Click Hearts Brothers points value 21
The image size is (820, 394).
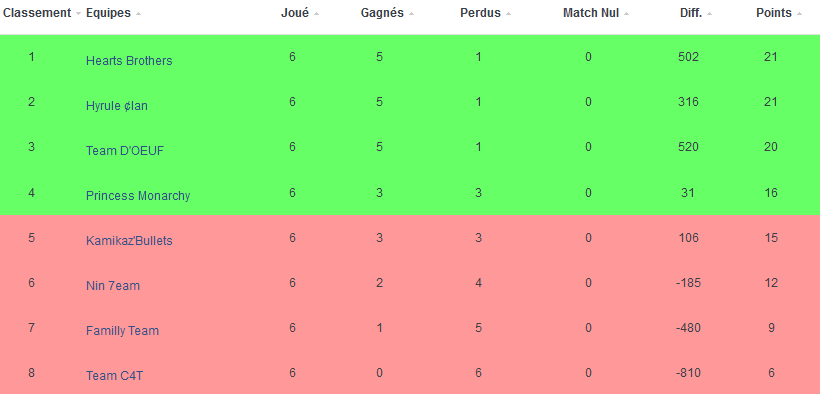(x=770, y=57)
